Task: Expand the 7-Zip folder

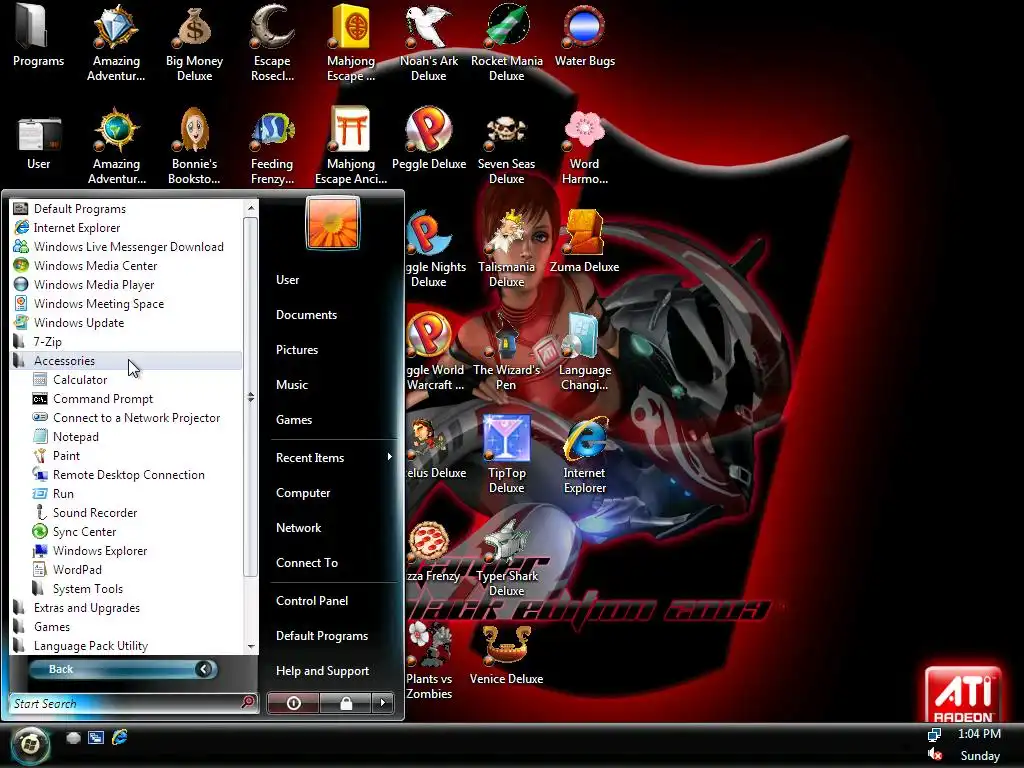Action: [126, 342]
